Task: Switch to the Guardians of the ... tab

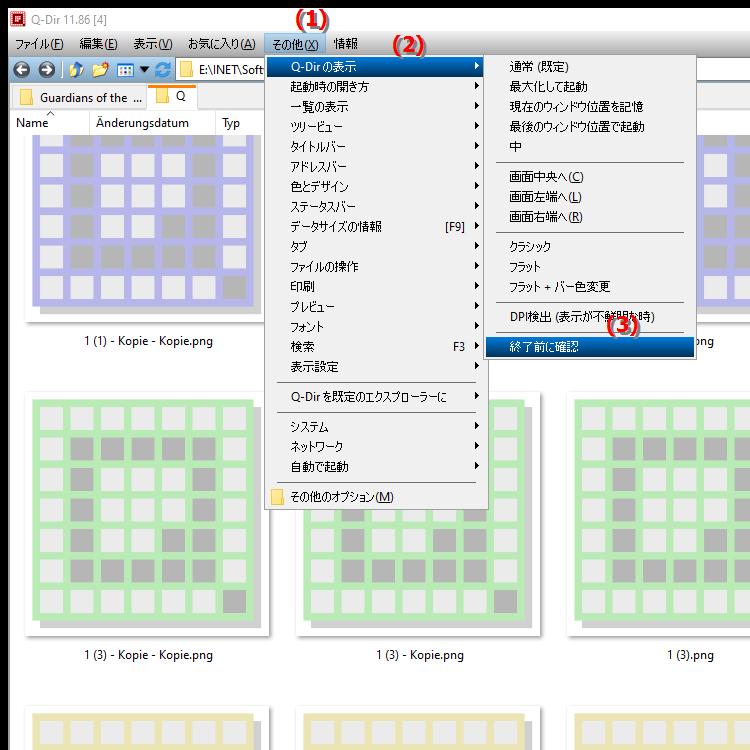Action: [x=79, y=98]
